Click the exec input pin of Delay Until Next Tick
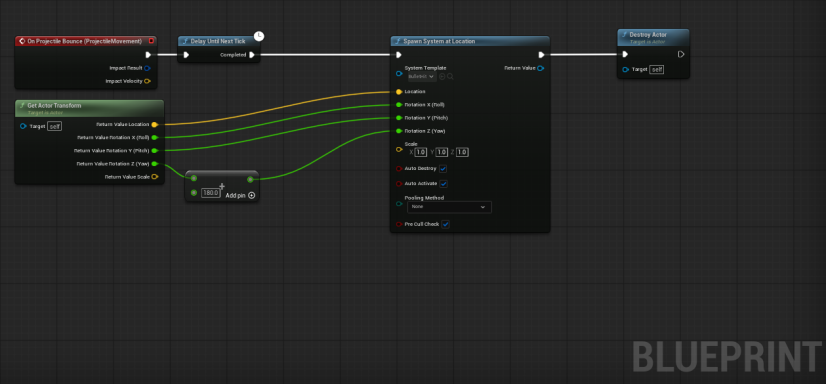This screenshot has width=826, height=384. point(186,55)
